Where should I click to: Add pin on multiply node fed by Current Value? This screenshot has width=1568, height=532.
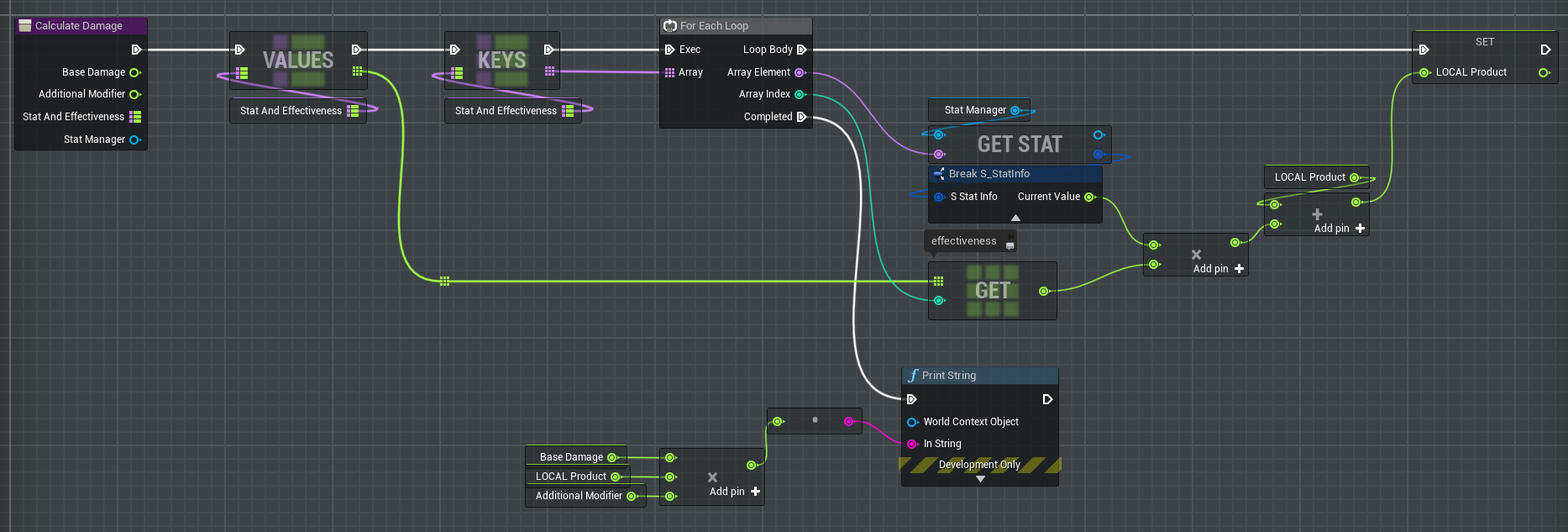tap(1239, 269)
